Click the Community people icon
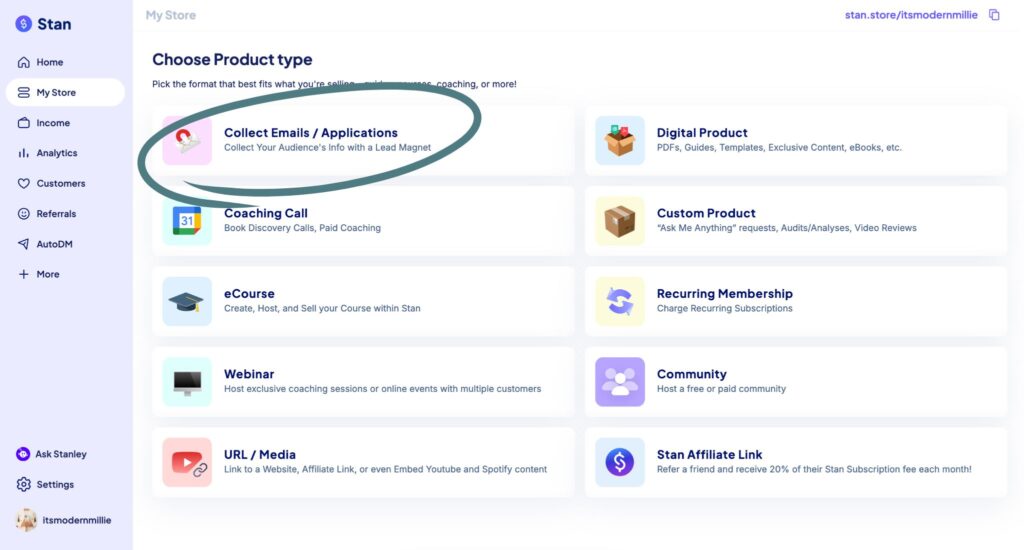The image size is (1024, 550). pyautogui.click(x=620, y=382)
